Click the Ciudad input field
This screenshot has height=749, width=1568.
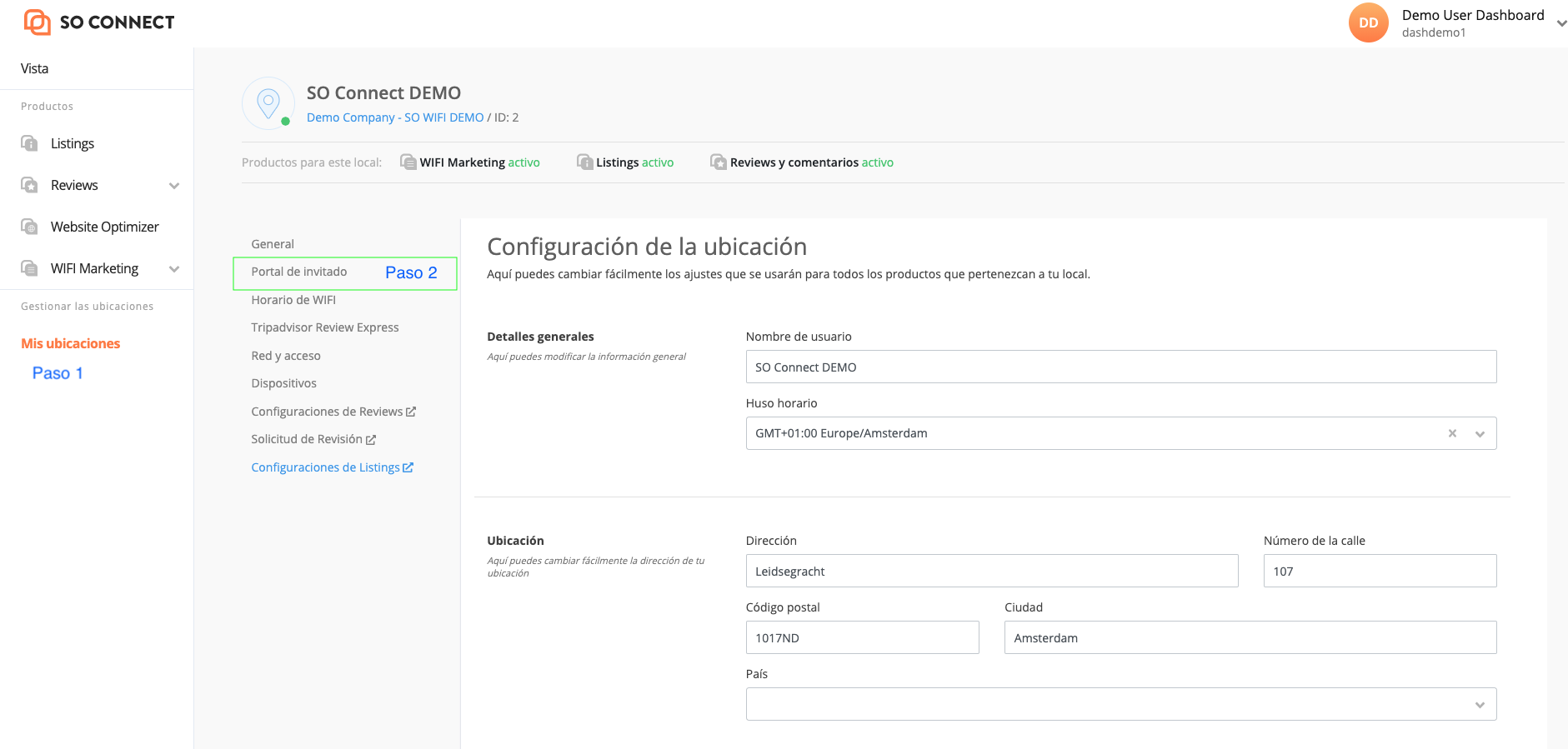[1250, 637]
